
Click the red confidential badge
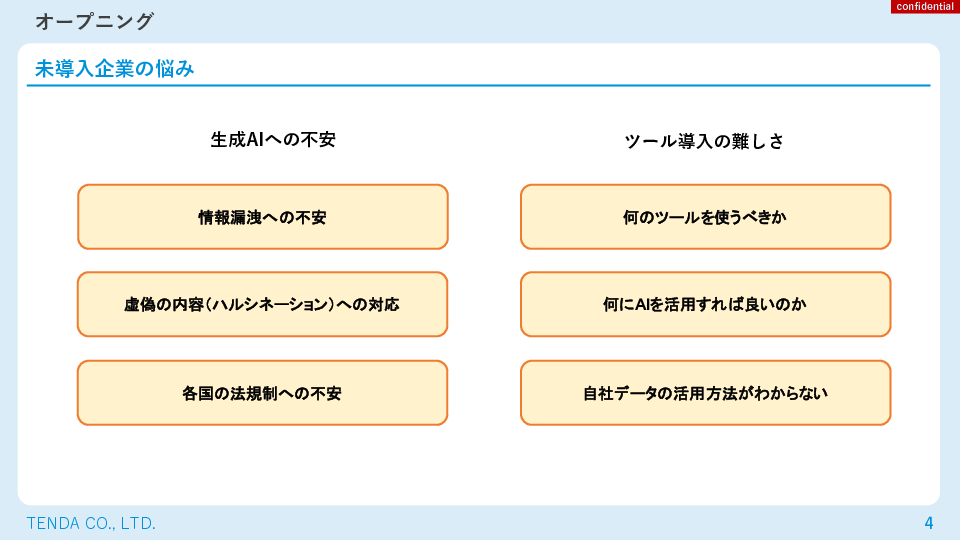point(924,7)
